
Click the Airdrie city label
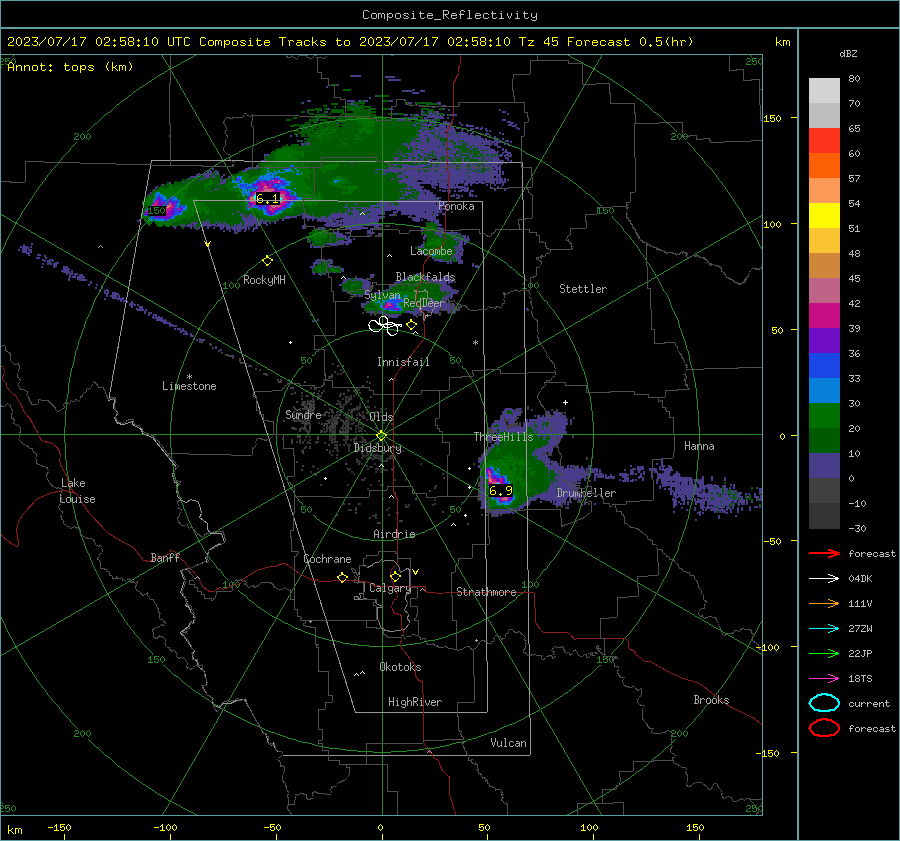[394, 534]
